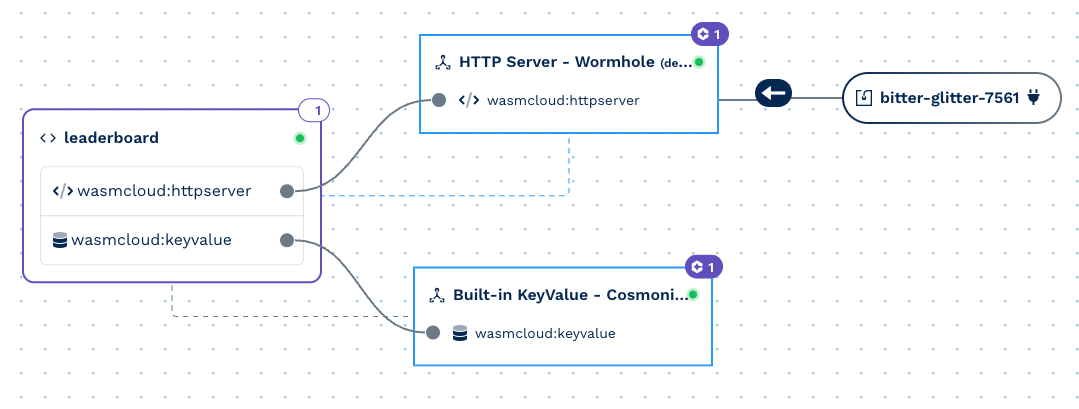Click the leaderboard green status indicator
The height and width of the screenshot is (409, 1079).
pyautogui.click(x=299, y=138)
